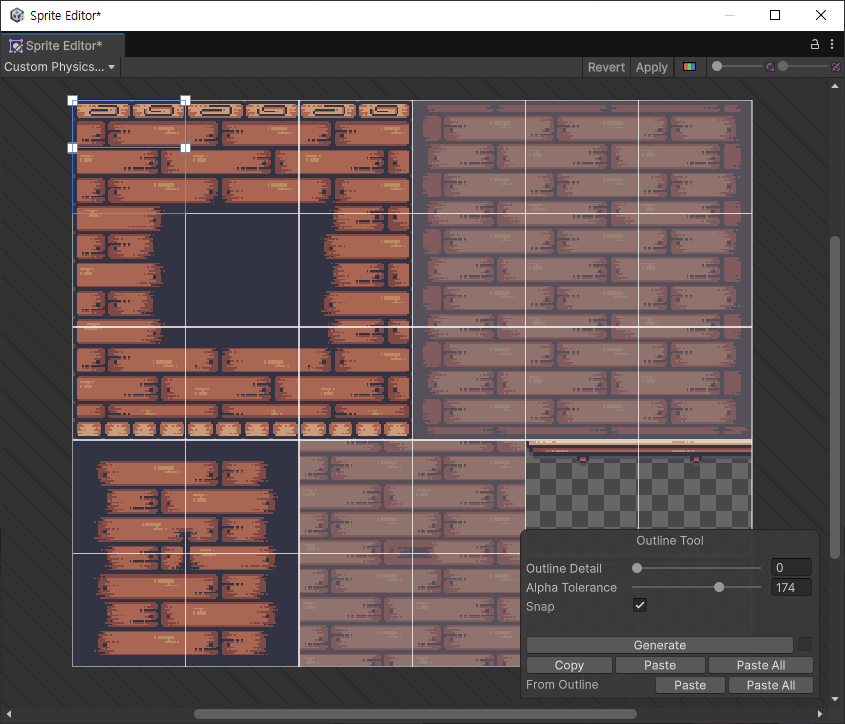Toggle the RGB/alpha channel view icon
Image resolution: width=845 pixels, height=724 pixels.
point(689,67)
